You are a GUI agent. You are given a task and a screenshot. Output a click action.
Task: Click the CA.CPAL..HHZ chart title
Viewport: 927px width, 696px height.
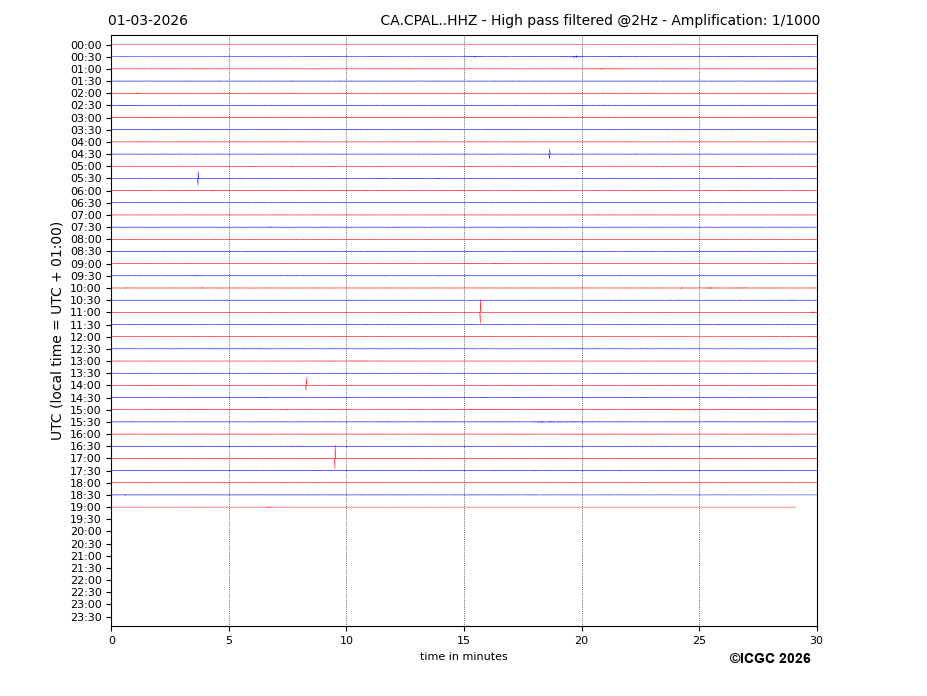(599, 21)
